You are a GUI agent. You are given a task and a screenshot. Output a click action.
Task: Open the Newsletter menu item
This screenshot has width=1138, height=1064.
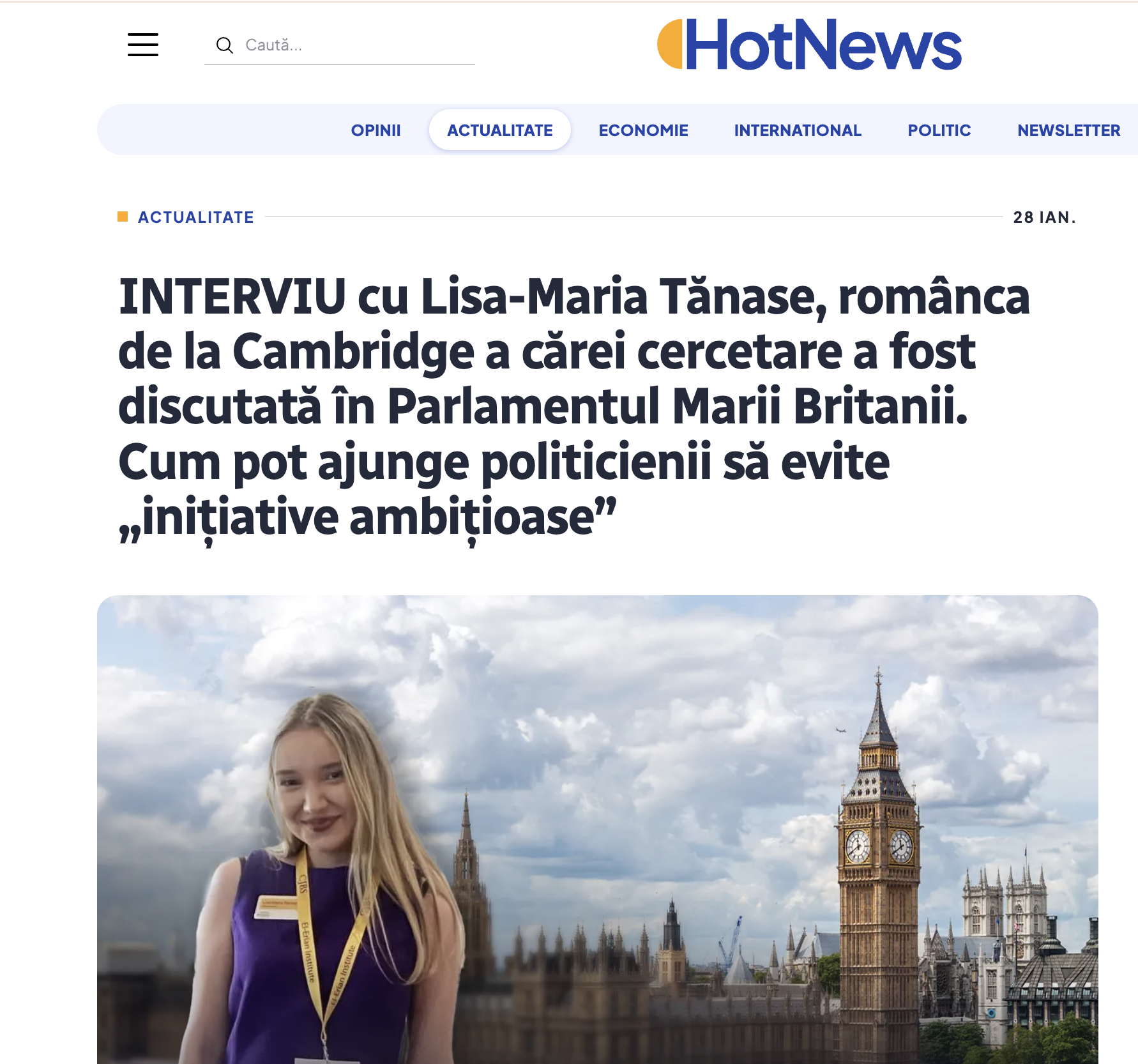(1068, 130)
